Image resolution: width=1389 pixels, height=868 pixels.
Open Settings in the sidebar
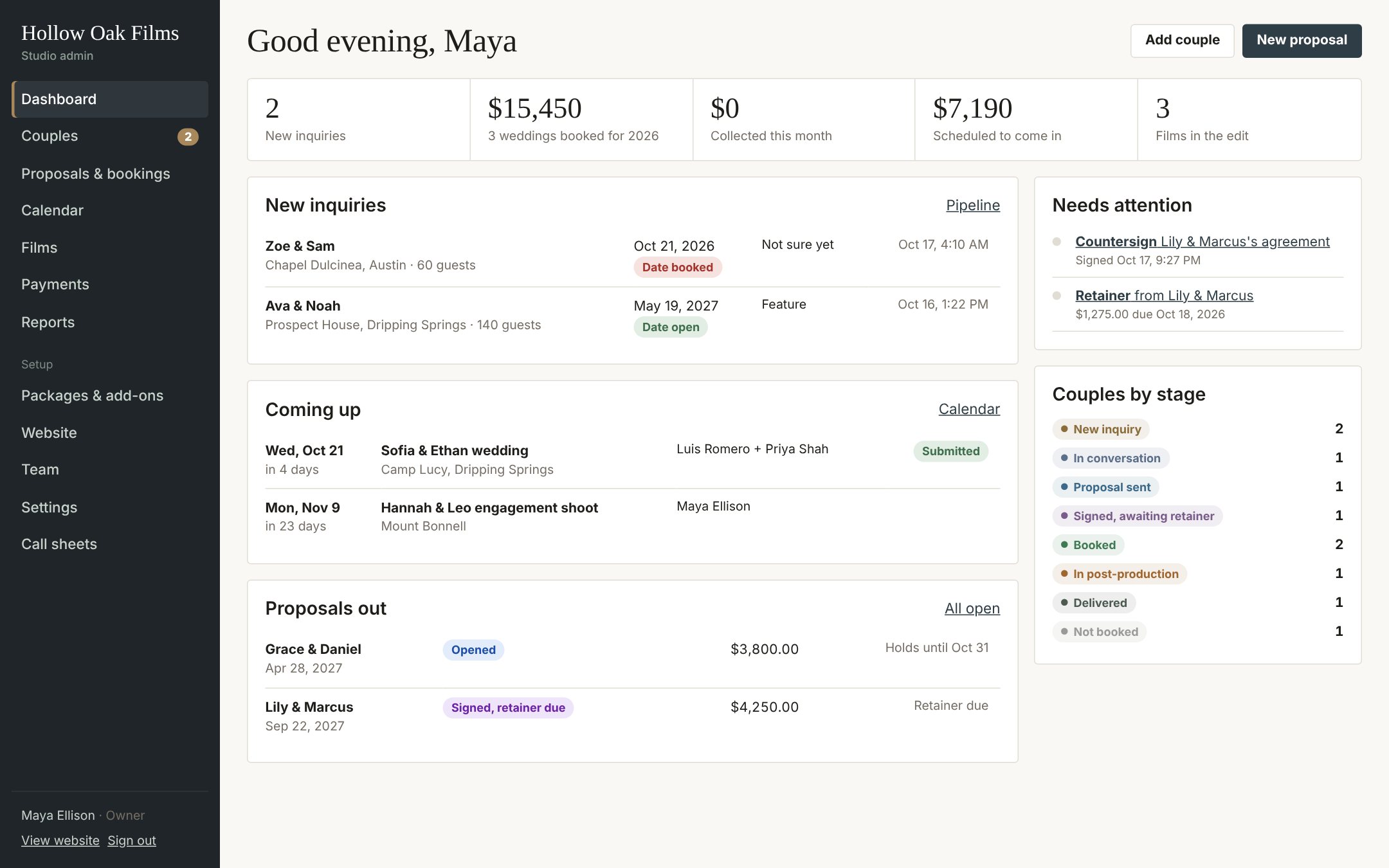(110, 507)
